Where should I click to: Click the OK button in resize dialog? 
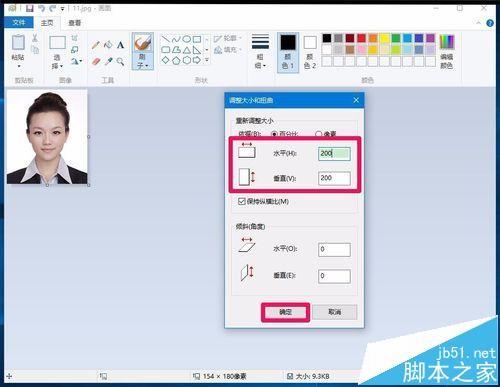[x=285, y=312]
